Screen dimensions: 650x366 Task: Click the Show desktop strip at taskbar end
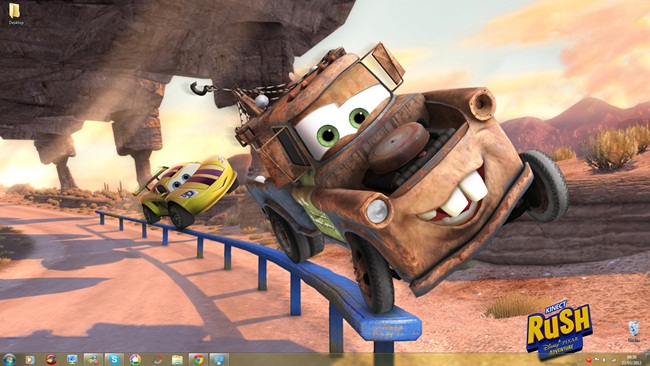tap(647, 359)
